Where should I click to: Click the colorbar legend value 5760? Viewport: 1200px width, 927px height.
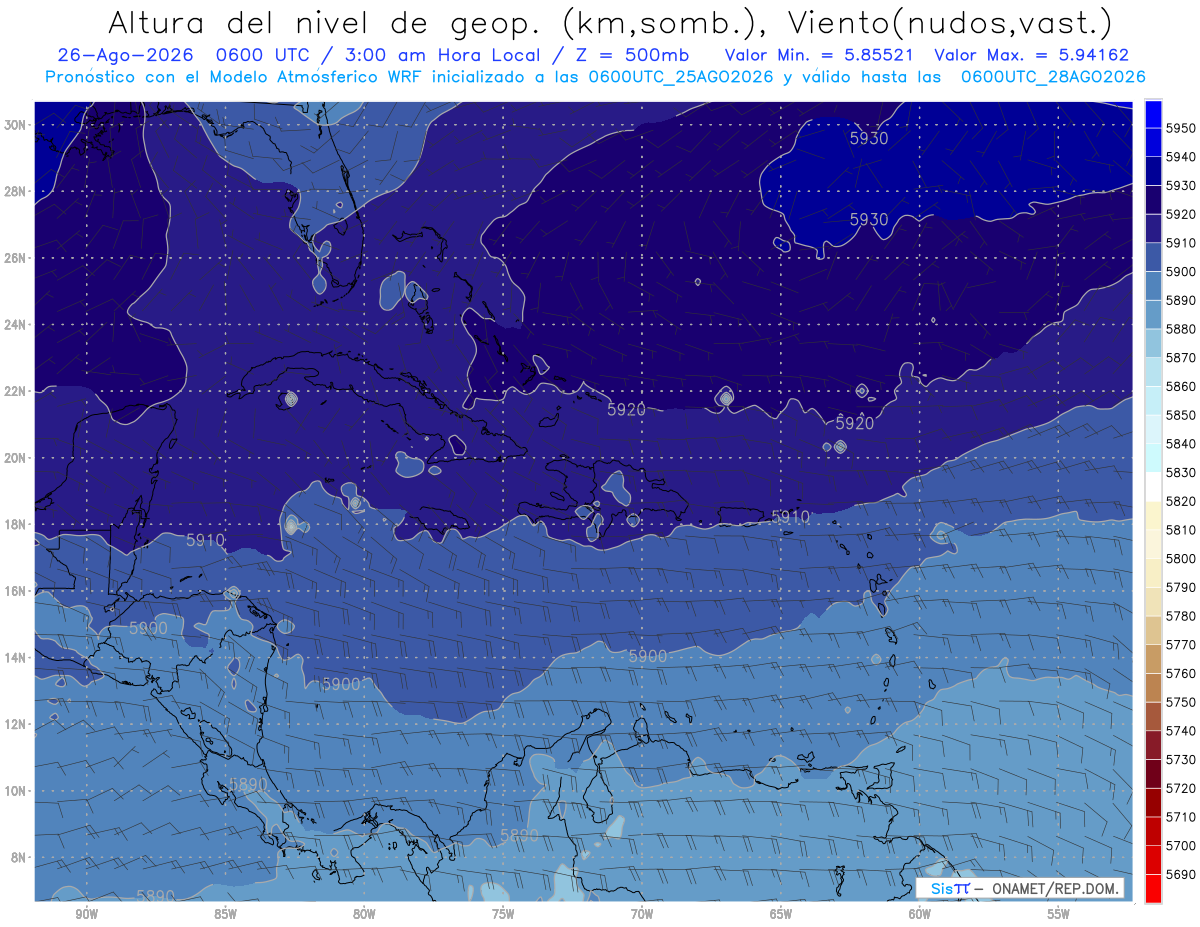tap(1181, 674)
